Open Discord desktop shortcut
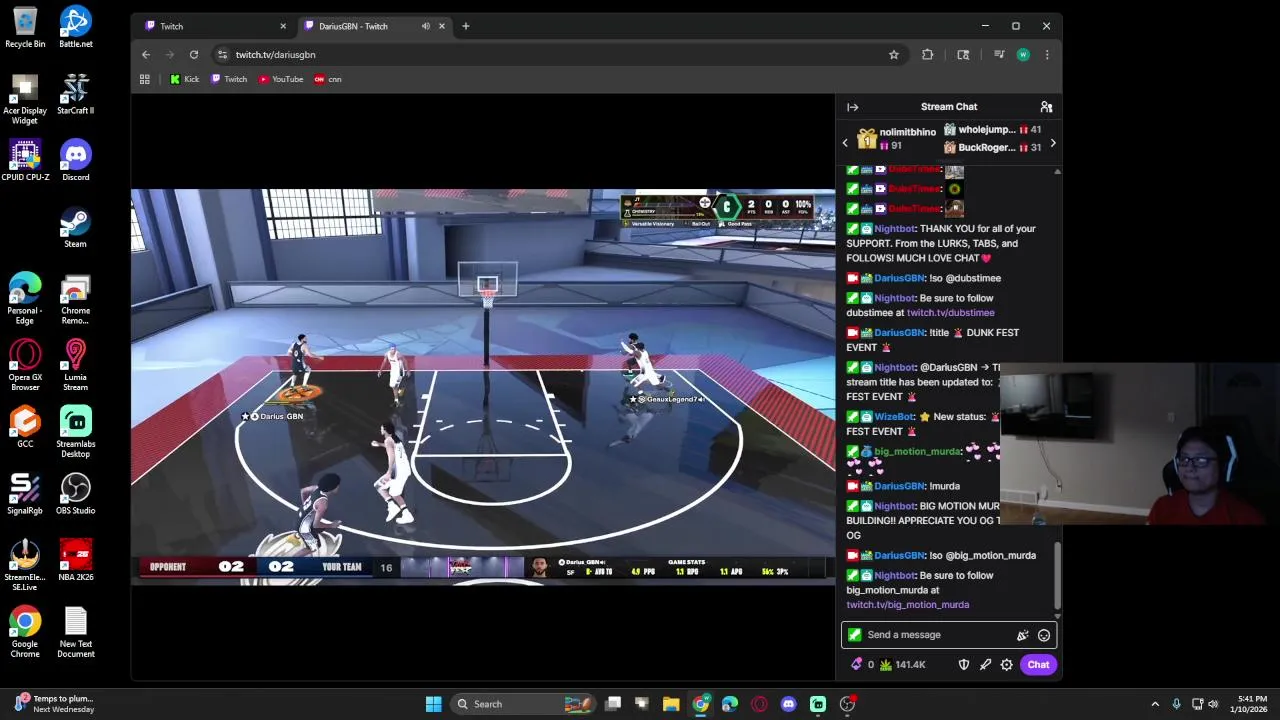 pyautogui.click(x=76, y=160)
